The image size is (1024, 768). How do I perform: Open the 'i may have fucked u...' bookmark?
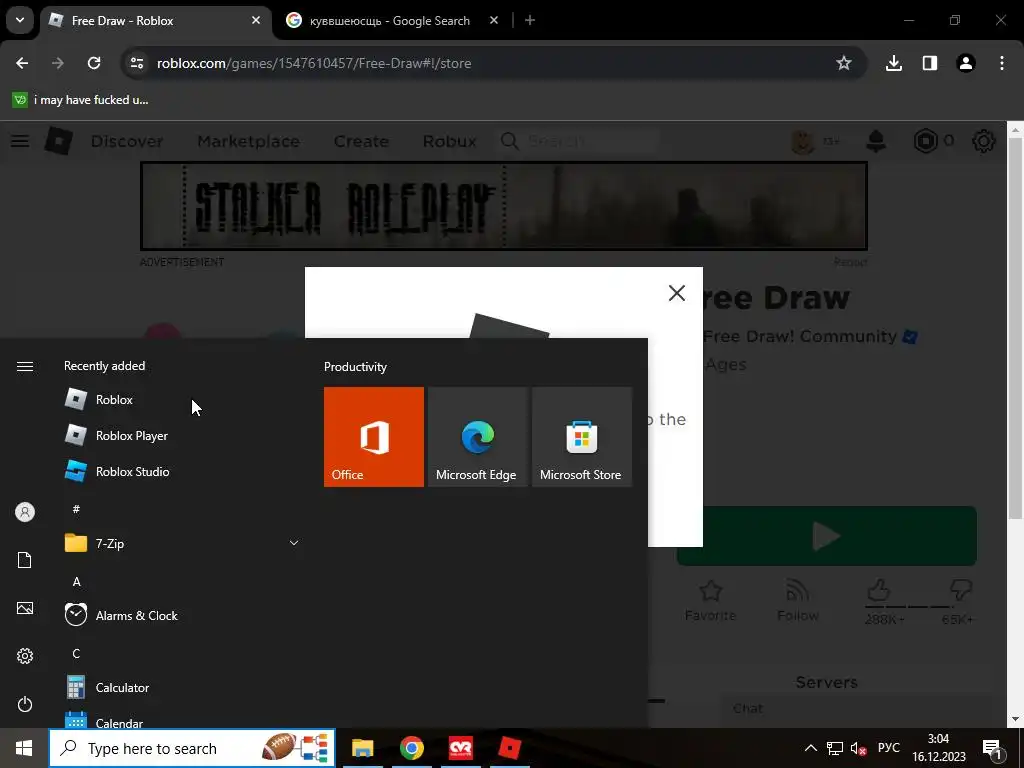[81, 100]
